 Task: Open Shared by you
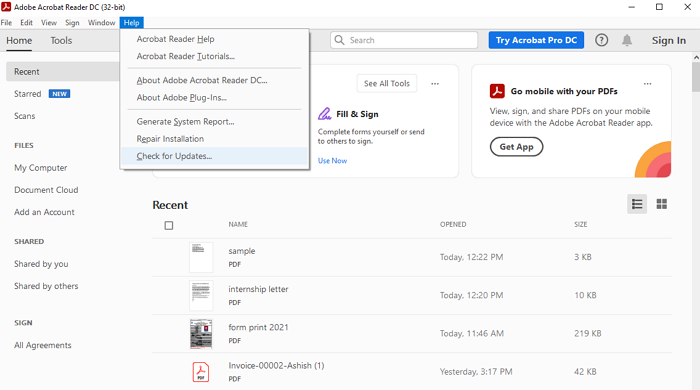coord(41,264)
